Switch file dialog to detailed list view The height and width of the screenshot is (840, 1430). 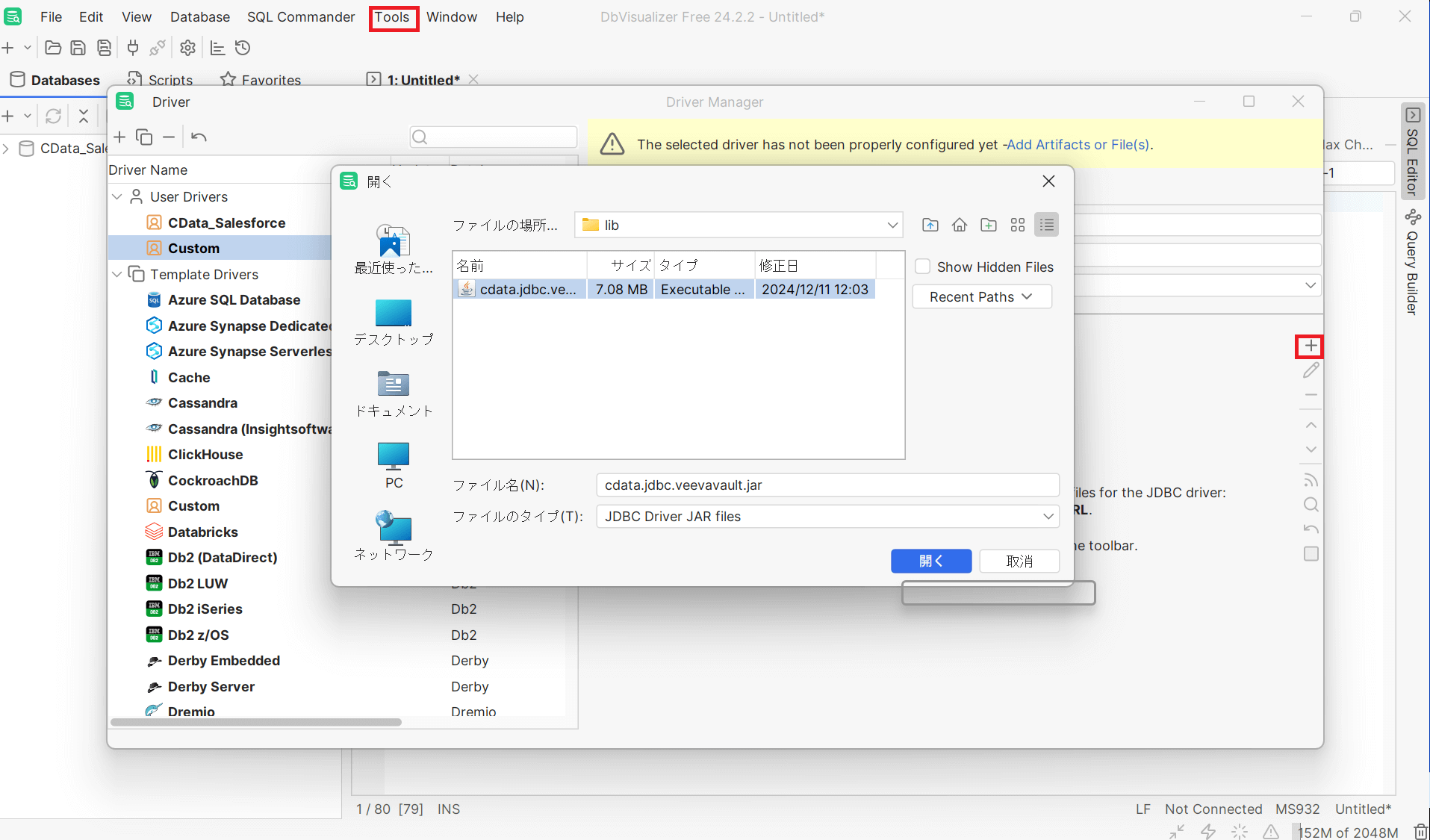[1045, 224]
